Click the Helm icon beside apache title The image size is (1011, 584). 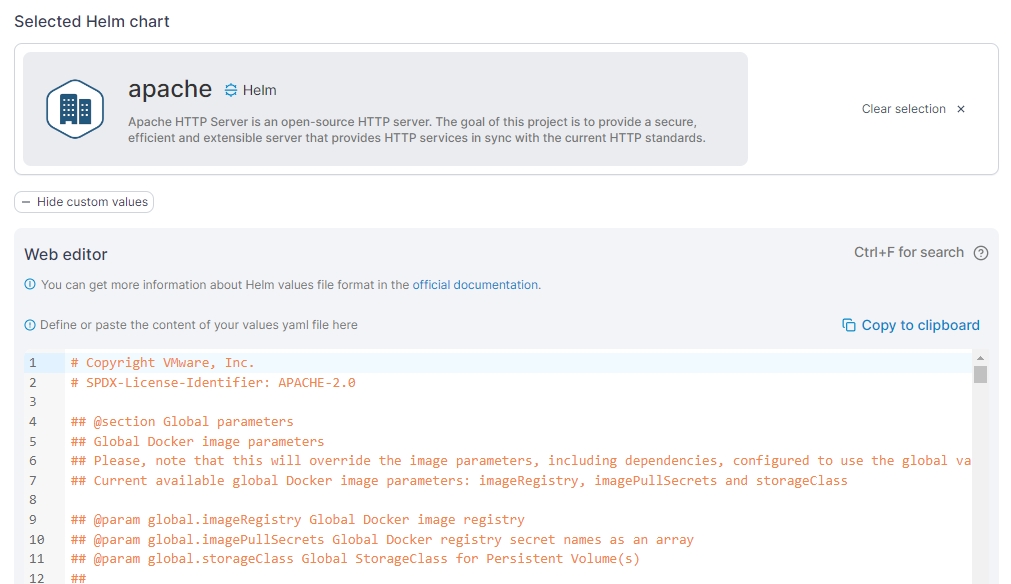coord(231,90)
